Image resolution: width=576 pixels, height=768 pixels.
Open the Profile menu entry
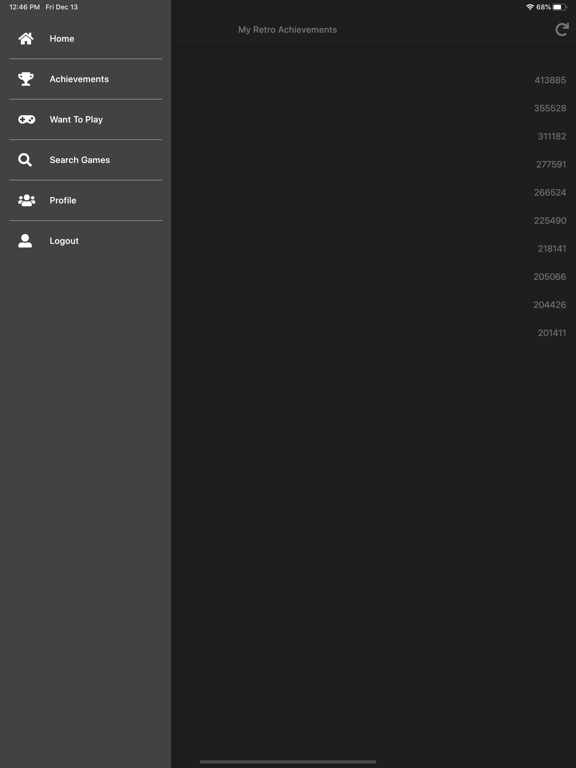(85, 200)
